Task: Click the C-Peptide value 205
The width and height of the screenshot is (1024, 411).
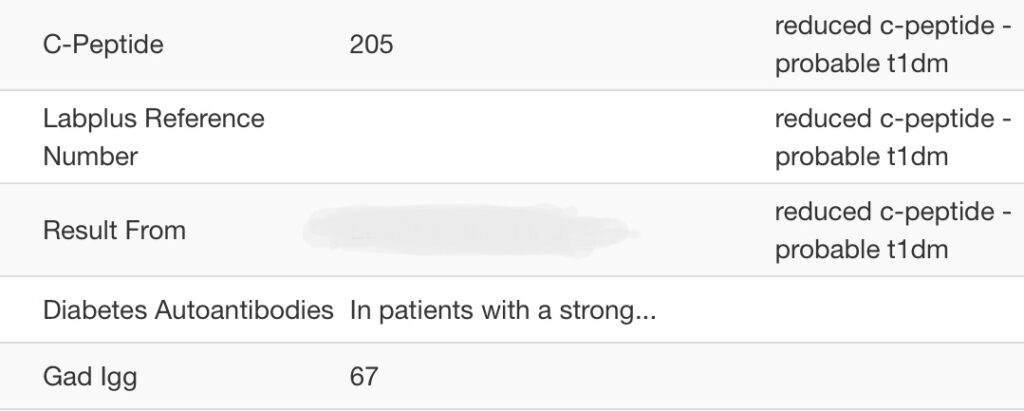Action: (371, 44)
